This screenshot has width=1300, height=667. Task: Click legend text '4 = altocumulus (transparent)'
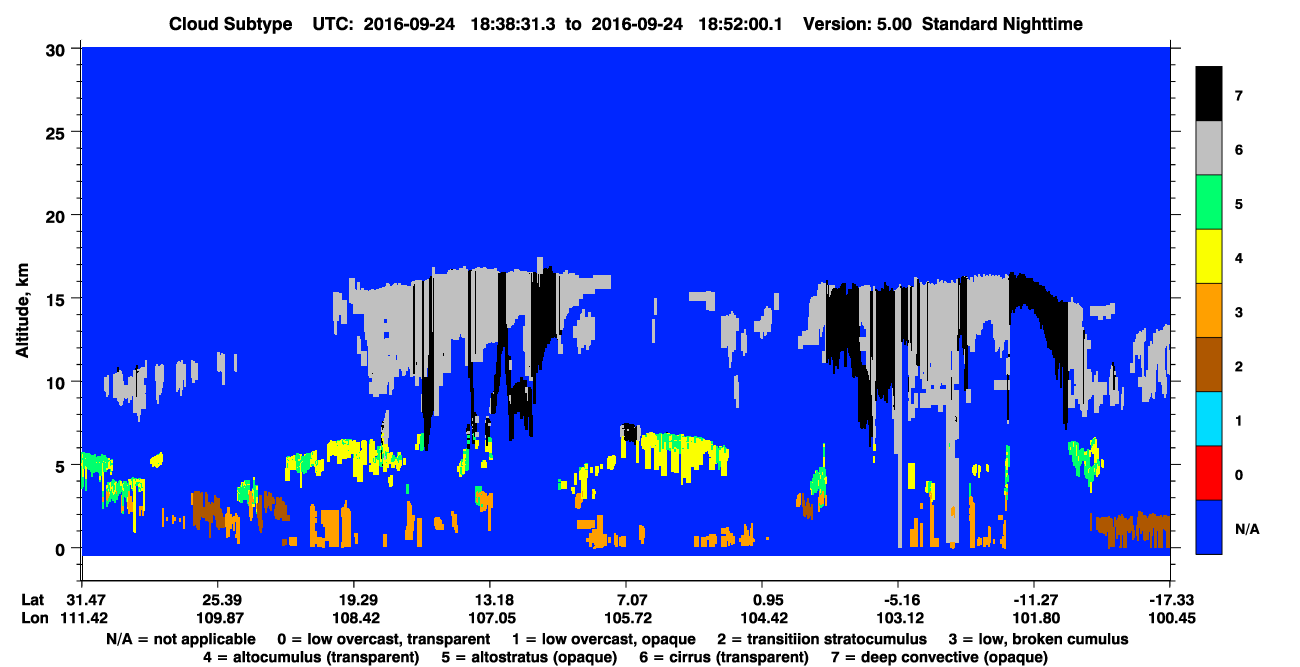tap(311, 657)
